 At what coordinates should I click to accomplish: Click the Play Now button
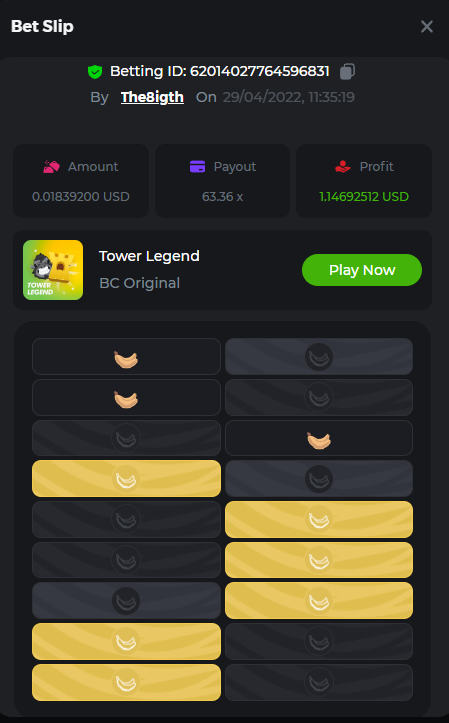click(x=362, y=270)
